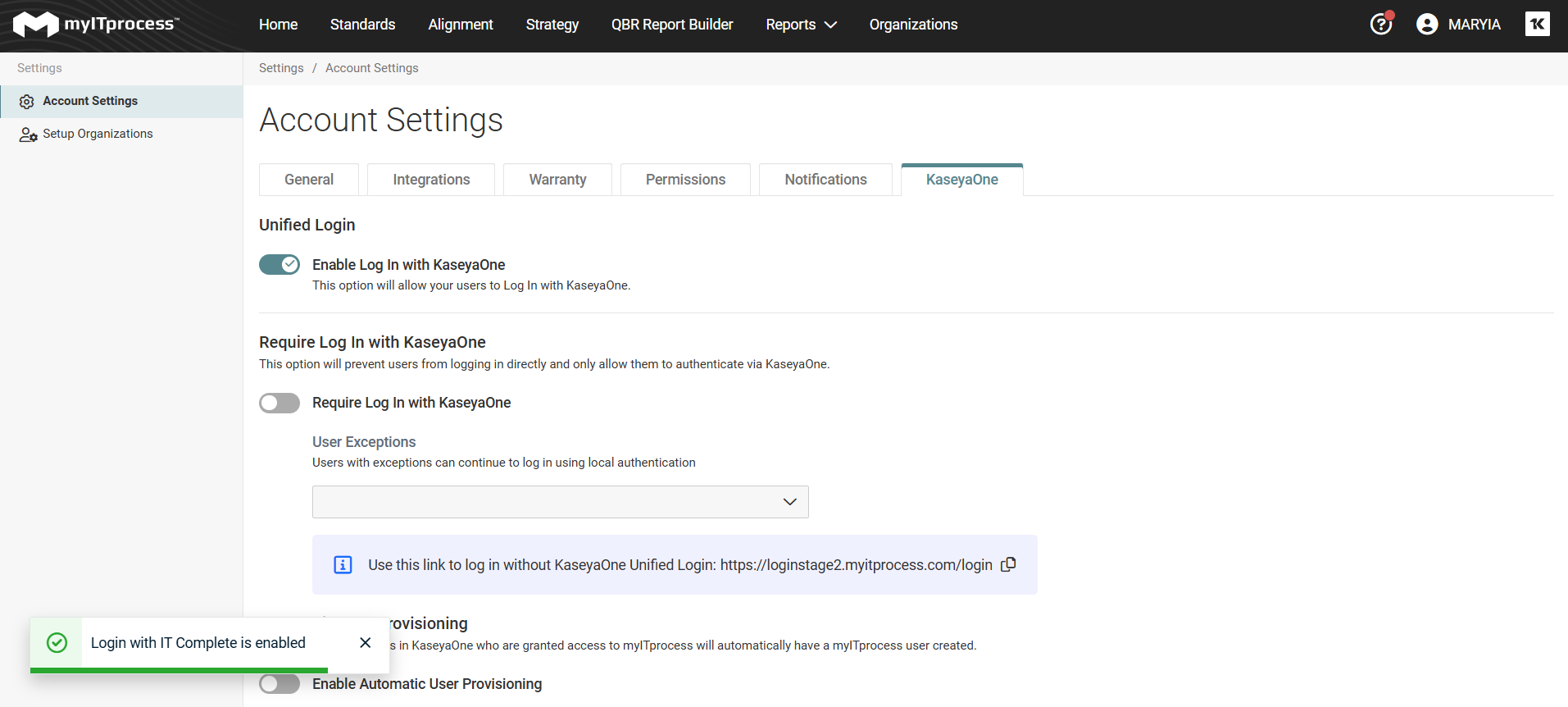Go to Home in the top navigation

pos(278,25)
